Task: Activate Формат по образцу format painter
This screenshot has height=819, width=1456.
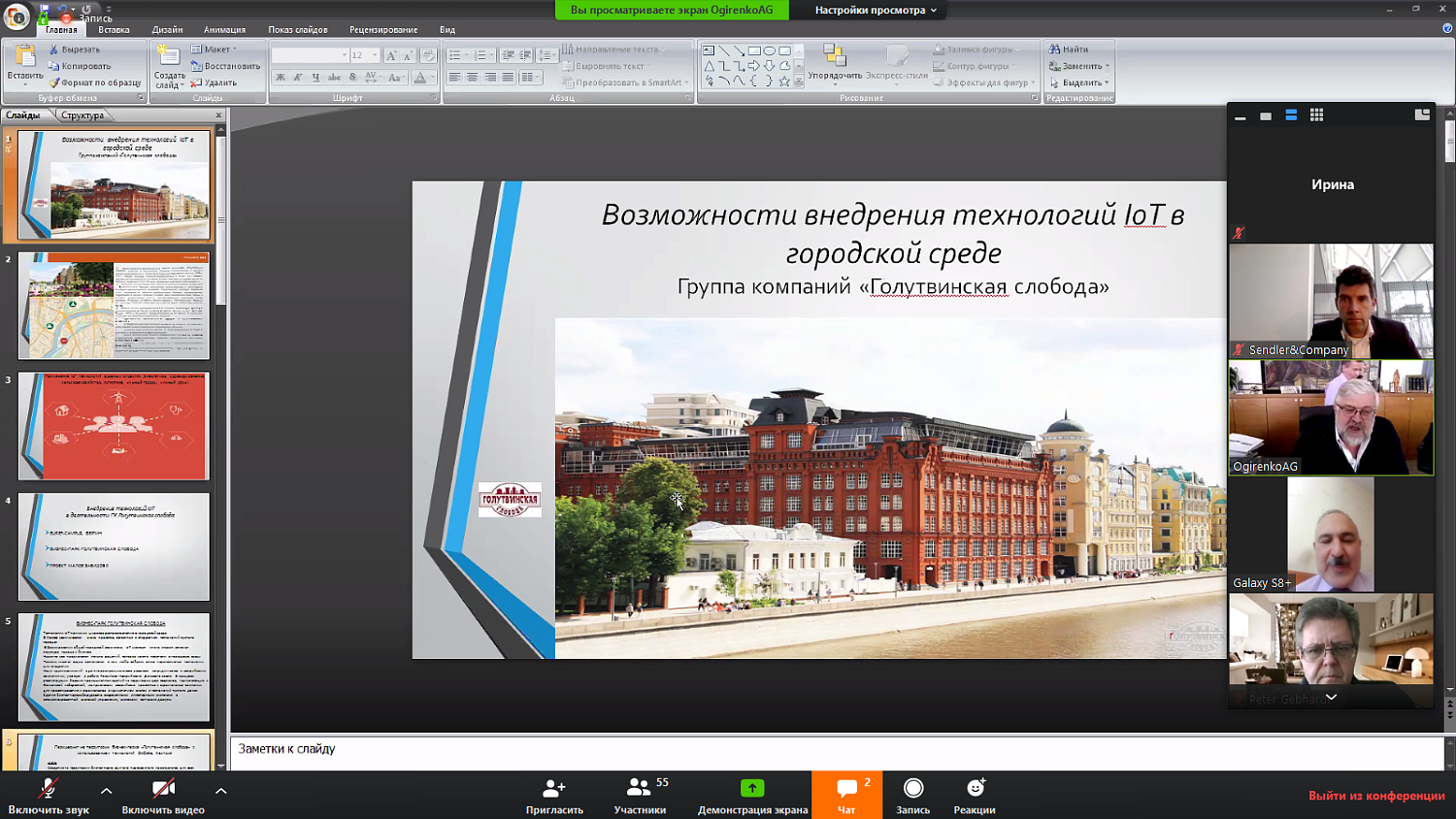Action: (94, 82)
